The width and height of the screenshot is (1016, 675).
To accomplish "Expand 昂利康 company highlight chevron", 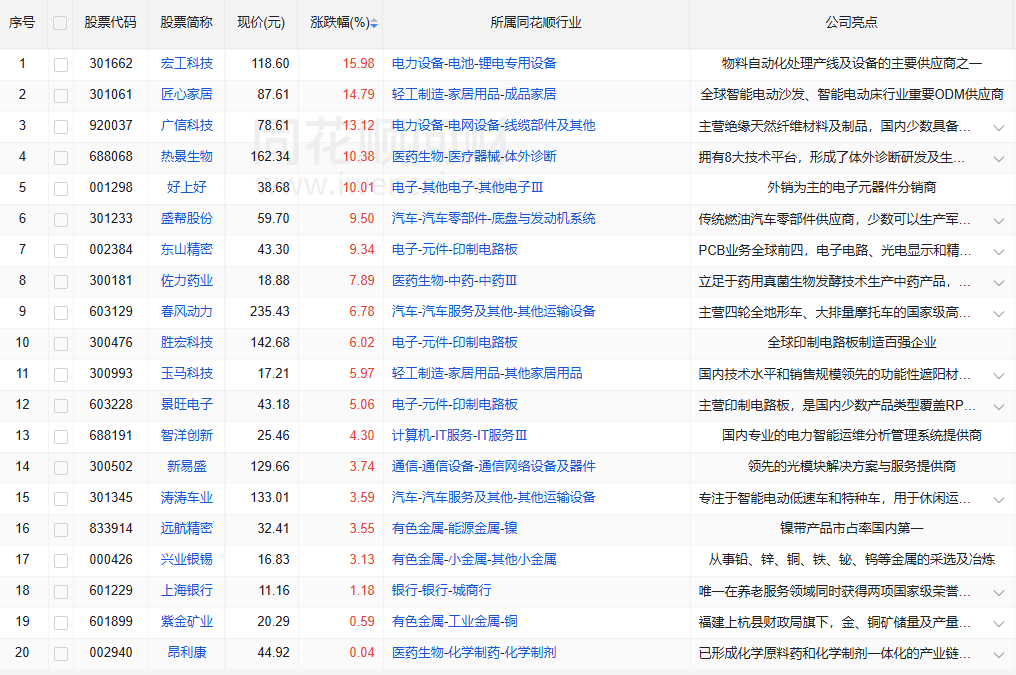I will click(999, 655).
